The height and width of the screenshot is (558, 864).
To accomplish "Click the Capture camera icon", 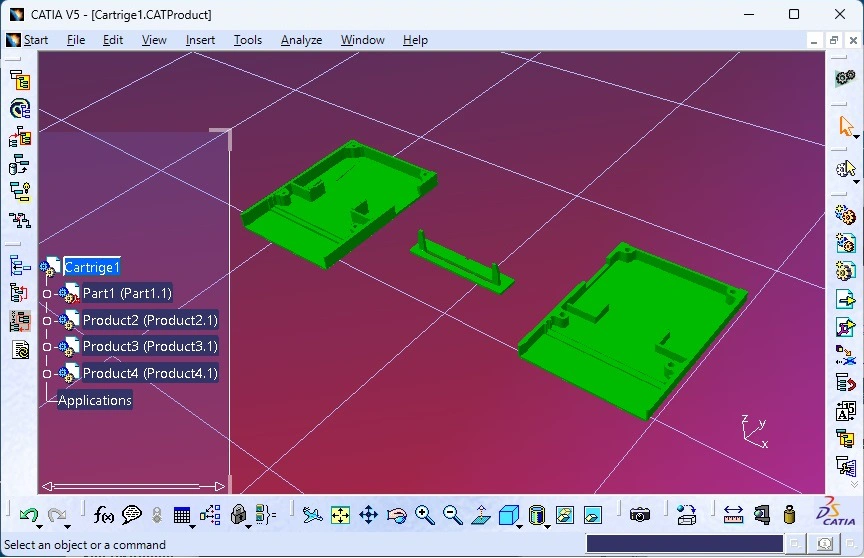I will click(x=639, y=515).
